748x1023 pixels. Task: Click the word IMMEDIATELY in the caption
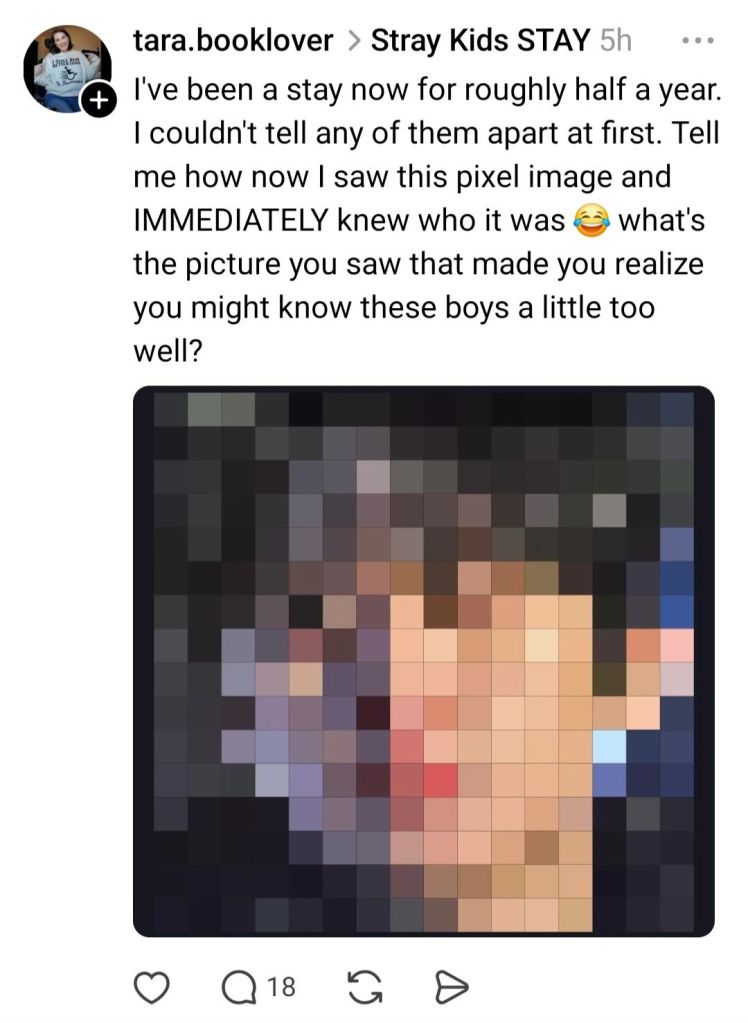point(230,221)
